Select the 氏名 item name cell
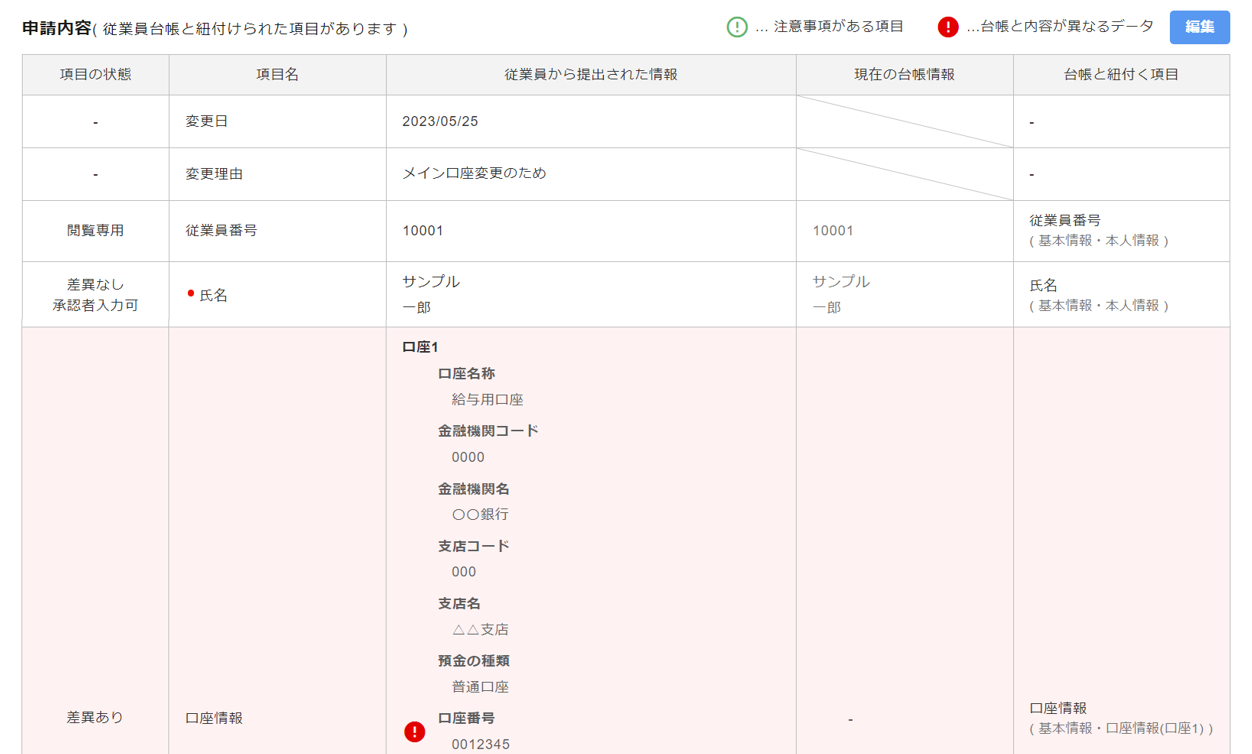The height and width of the screenshot is (754, 1252). tap(278, 294)
